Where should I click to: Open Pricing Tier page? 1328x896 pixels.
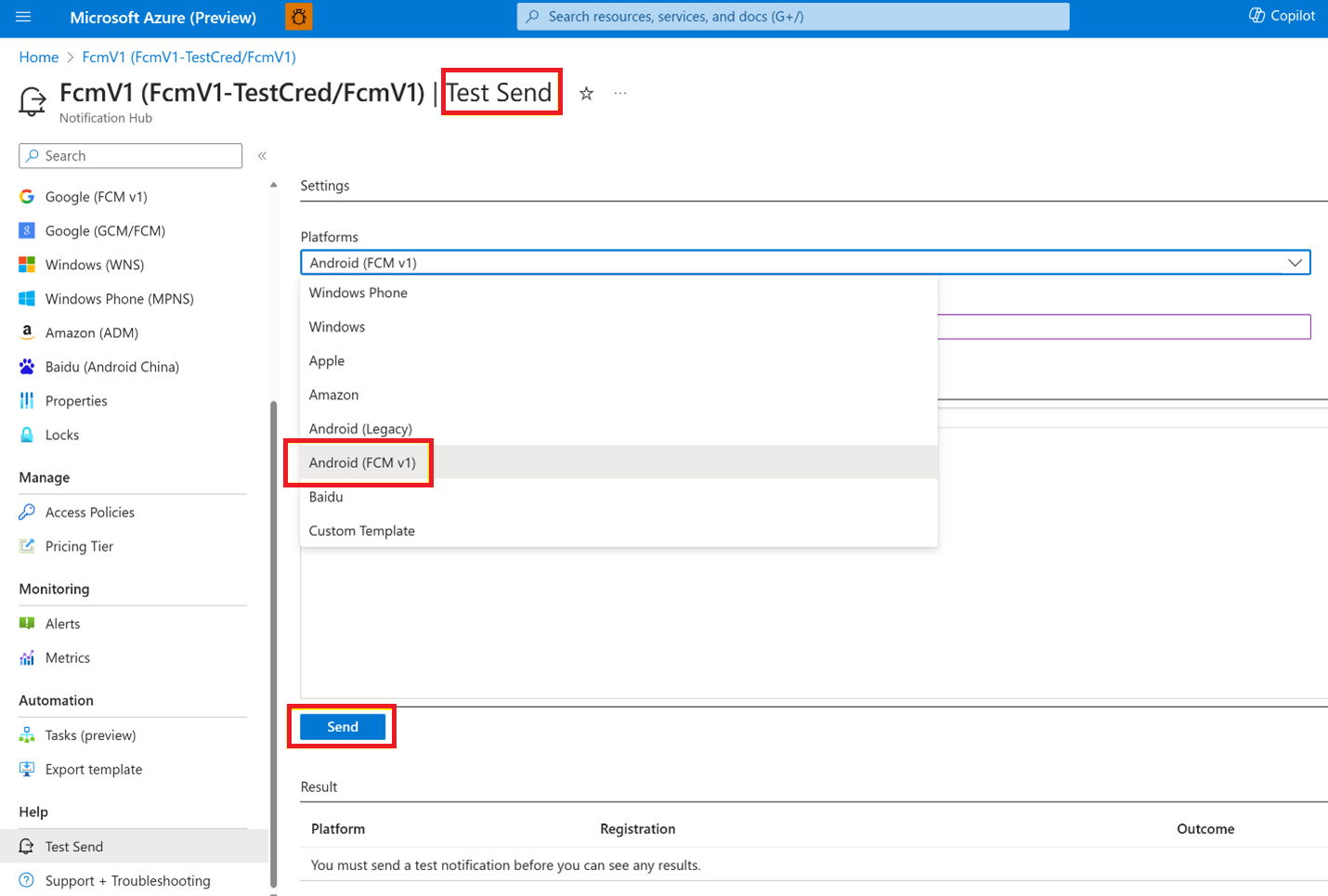tap(79, 546)
